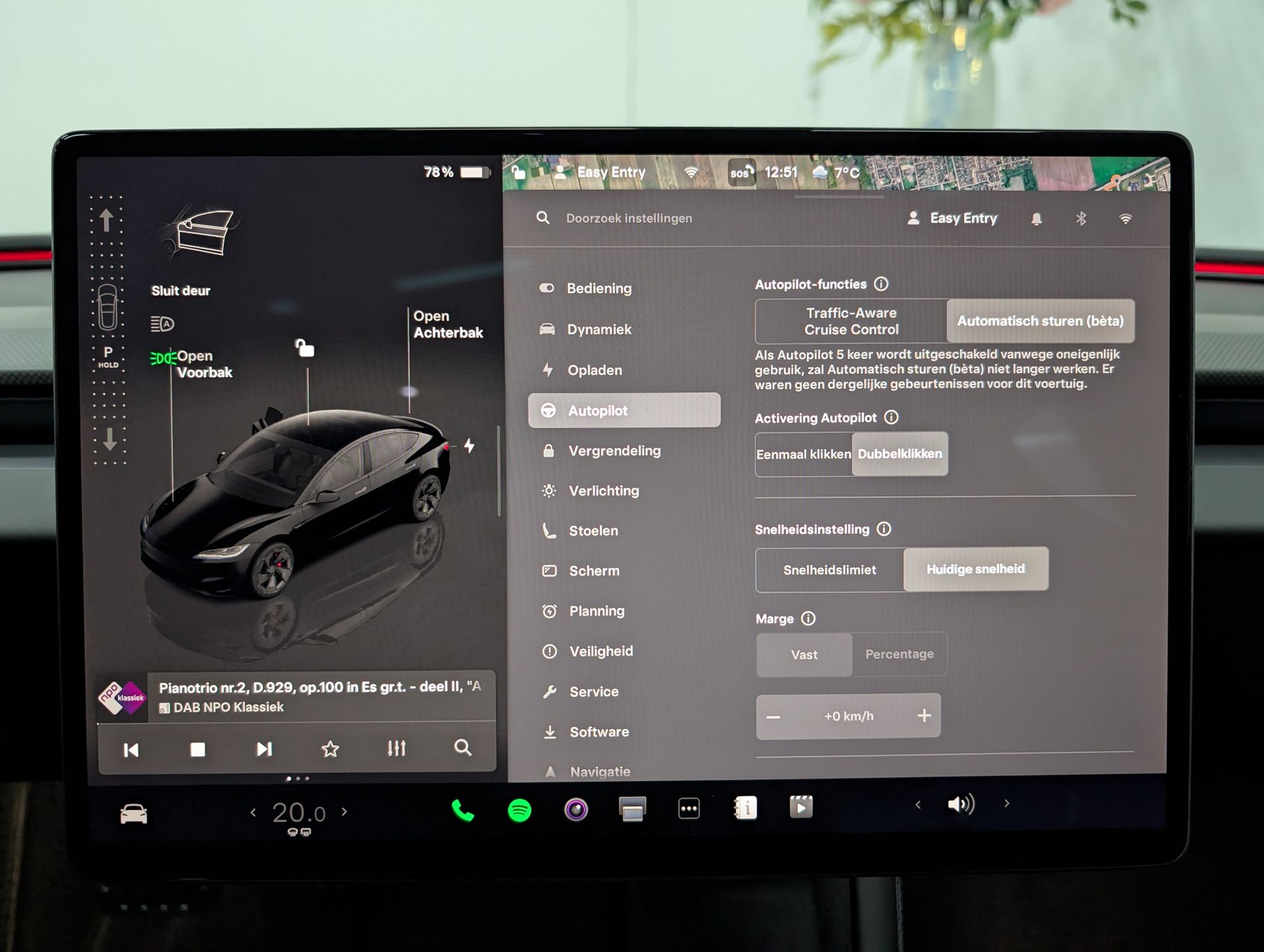Screen dimensions: 1264x952
Task: Open the Vergrendeling settings menu
Action: coord(614,451)
